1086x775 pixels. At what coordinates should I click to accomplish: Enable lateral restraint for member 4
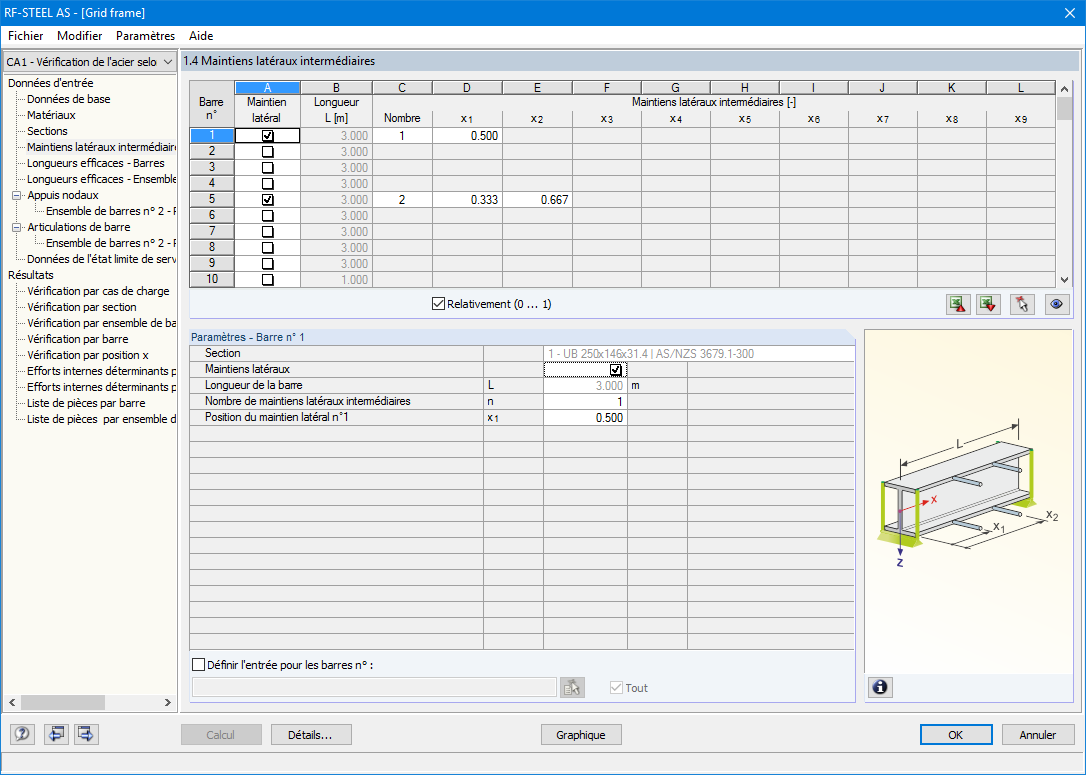(267, 184)
